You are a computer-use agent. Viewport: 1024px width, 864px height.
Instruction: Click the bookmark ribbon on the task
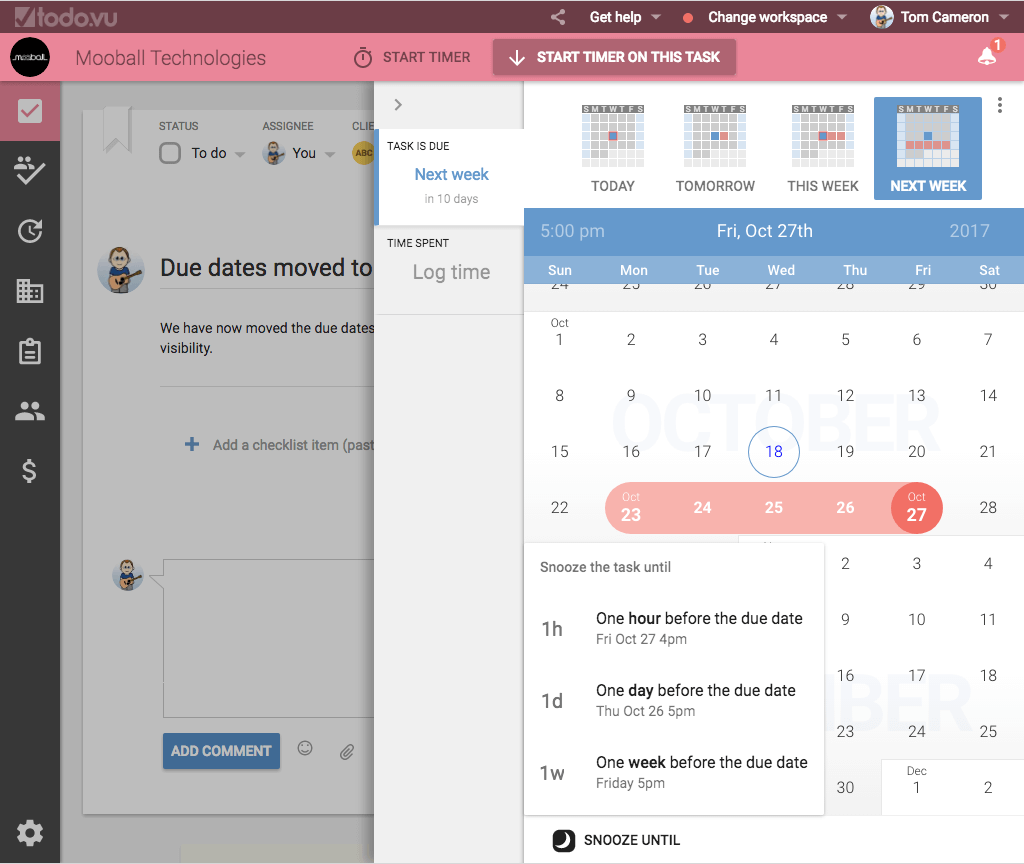tap(118, 129)
